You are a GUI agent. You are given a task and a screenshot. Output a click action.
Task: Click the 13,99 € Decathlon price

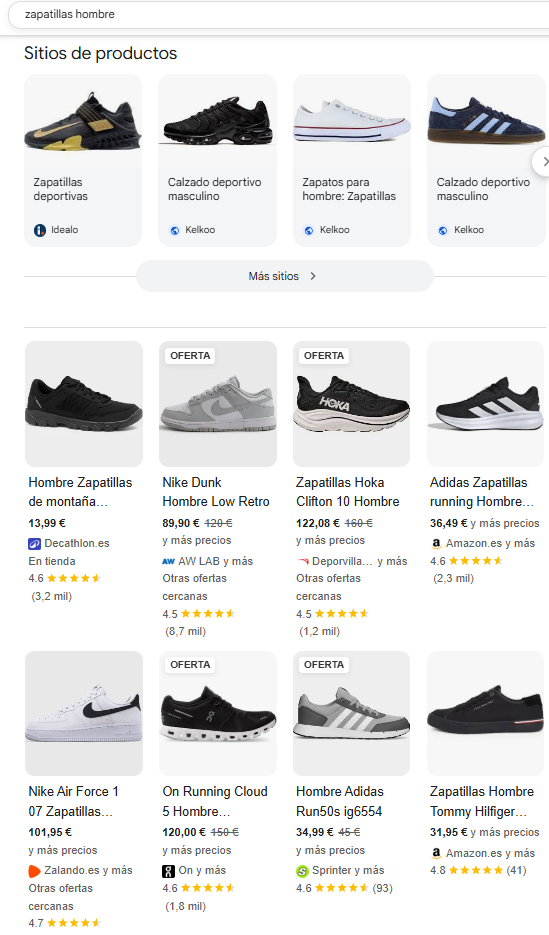pyautogui.click(x=47, y=523)
